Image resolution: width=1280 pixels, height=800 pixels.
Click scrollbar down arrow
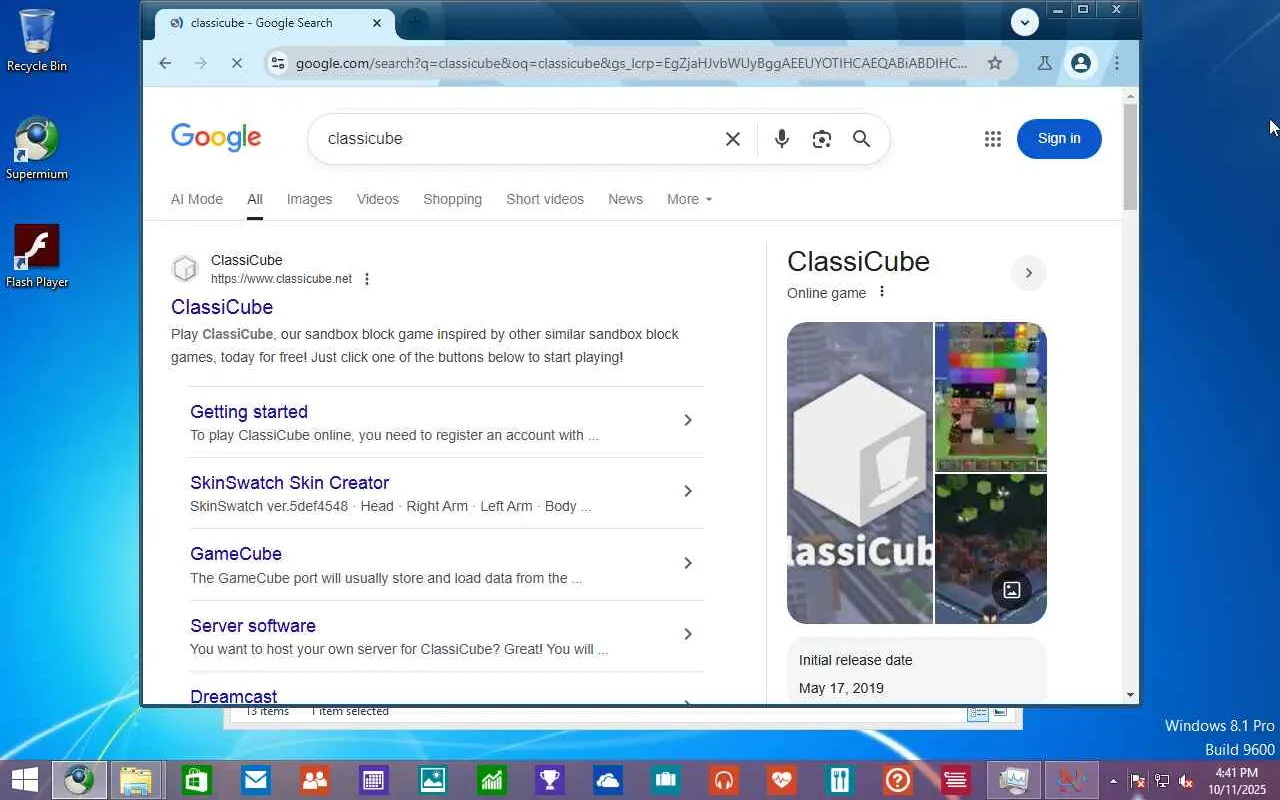(1130, 695)
